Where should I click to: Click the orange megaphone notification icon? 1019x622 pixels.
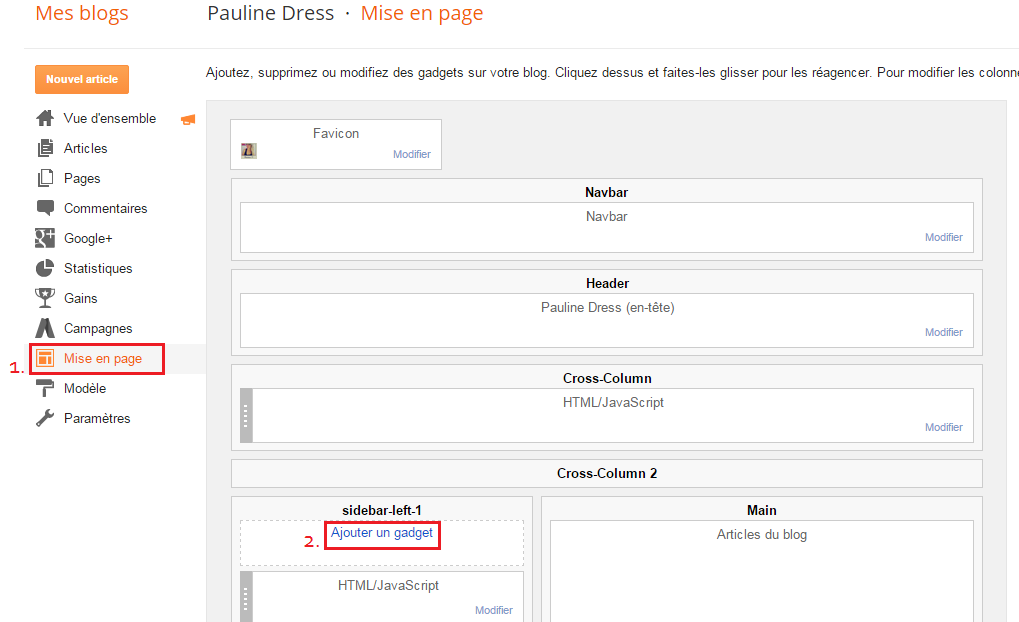[188, 119]
